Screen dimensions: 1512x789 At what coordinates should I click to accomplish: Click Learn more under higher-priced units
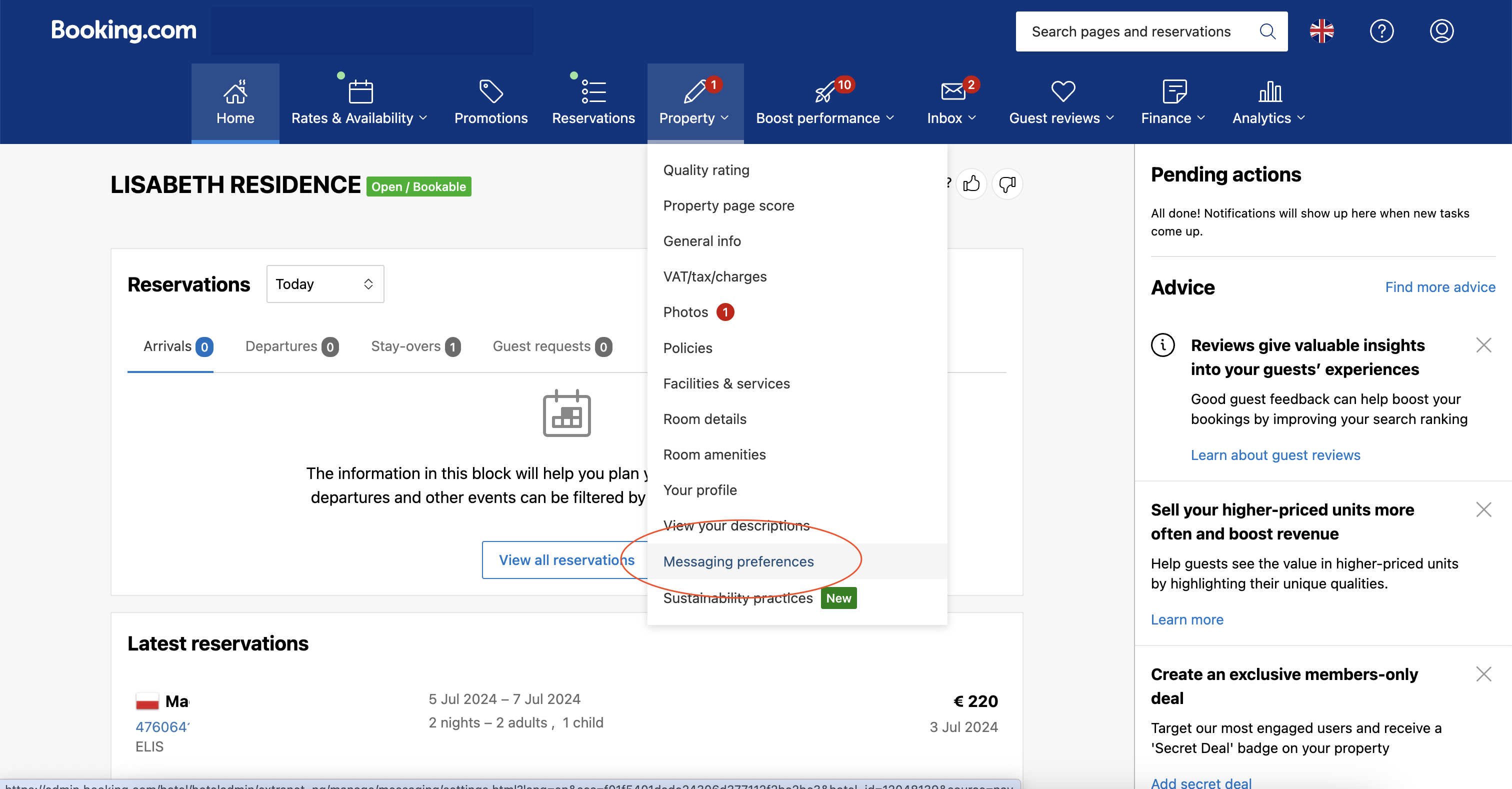[x=1187, y=619]
